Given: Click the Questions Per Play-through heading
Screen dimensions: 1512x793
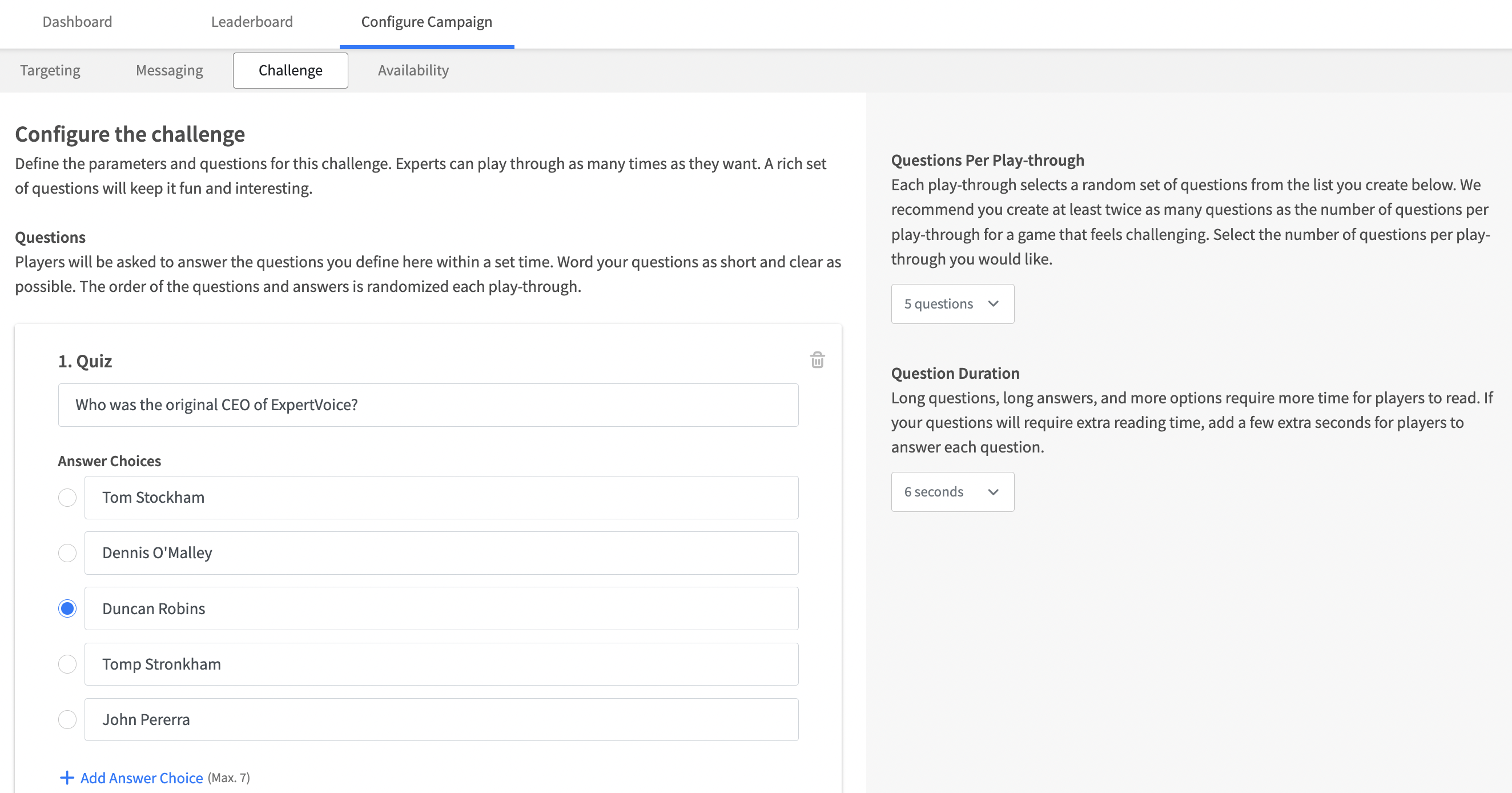Looking at the screenshot, I should point(987,161).
